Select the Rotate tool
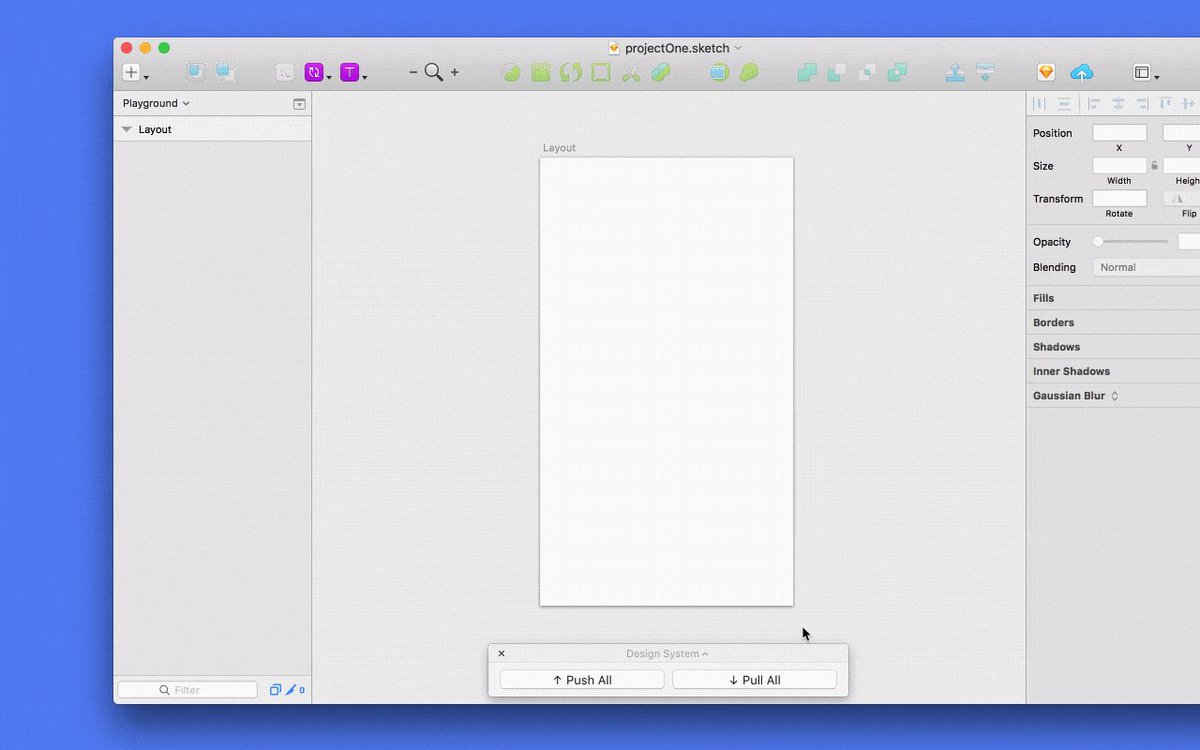Viewport: 1200px width, 750px height. (x=571, y=72)
